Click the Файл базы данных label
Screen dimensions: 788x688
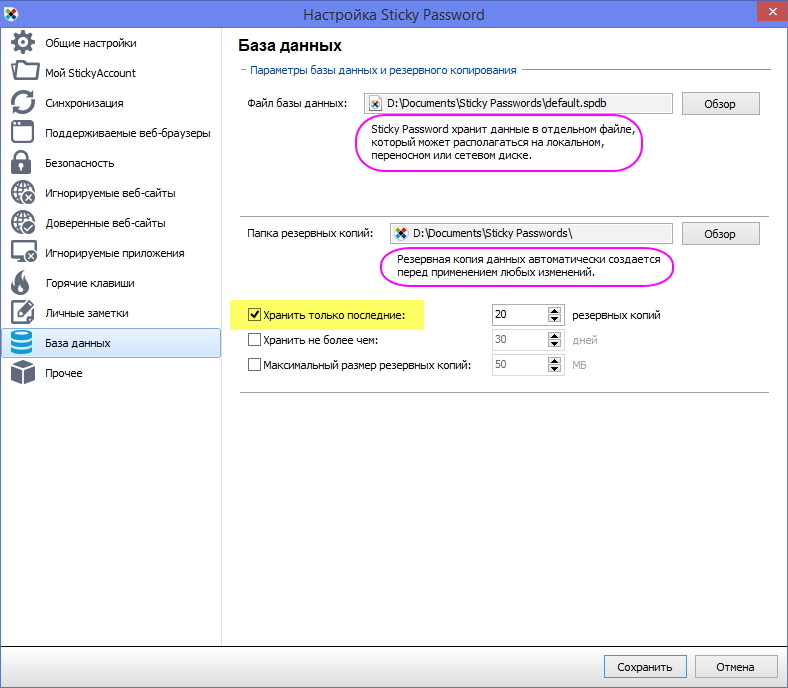click(x=297, y=104)
